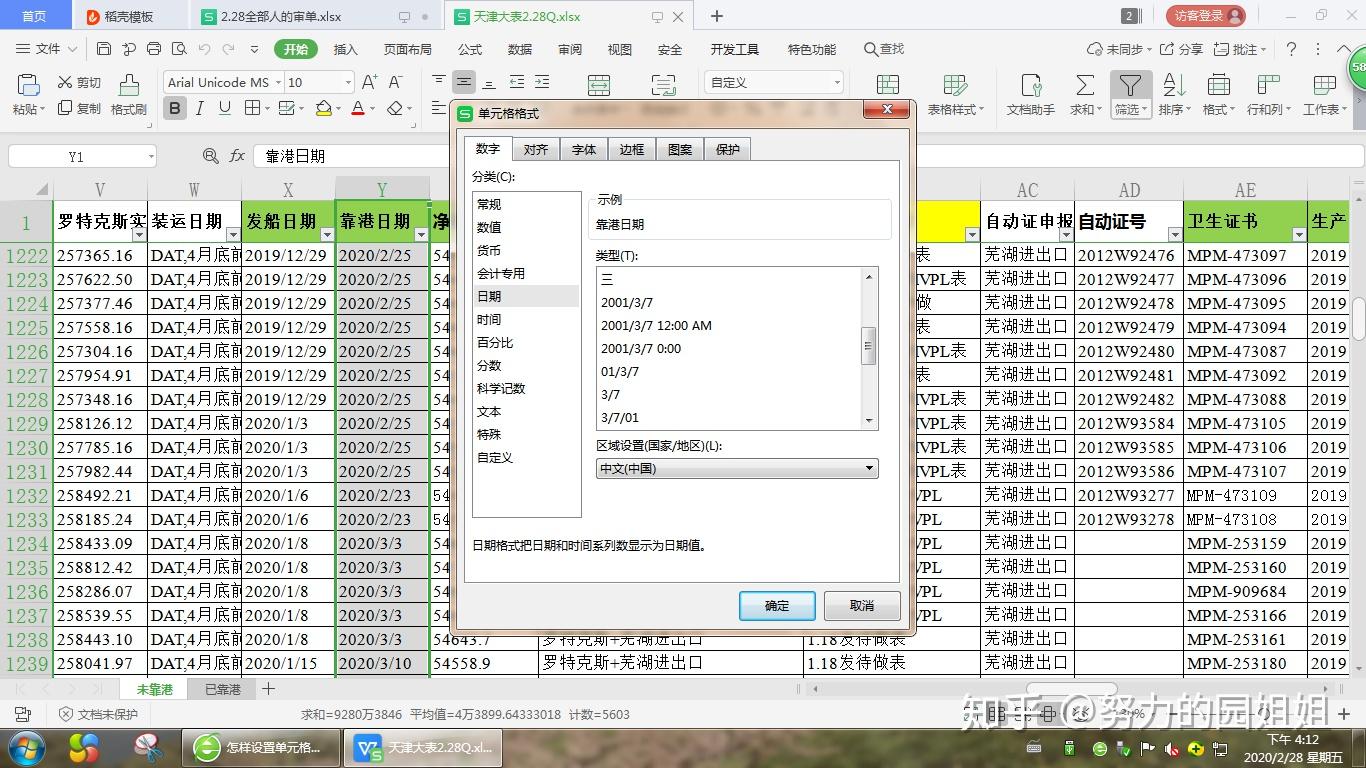Switch to the 对齐 tab in dialog
The image size is (1366, 768).
pos(536,149)
